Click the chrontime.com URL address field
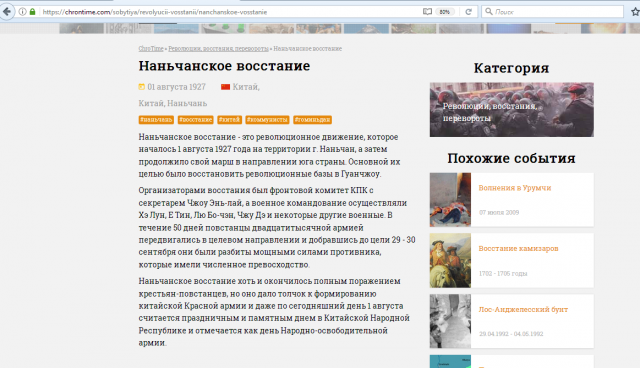 pos(231,12)
